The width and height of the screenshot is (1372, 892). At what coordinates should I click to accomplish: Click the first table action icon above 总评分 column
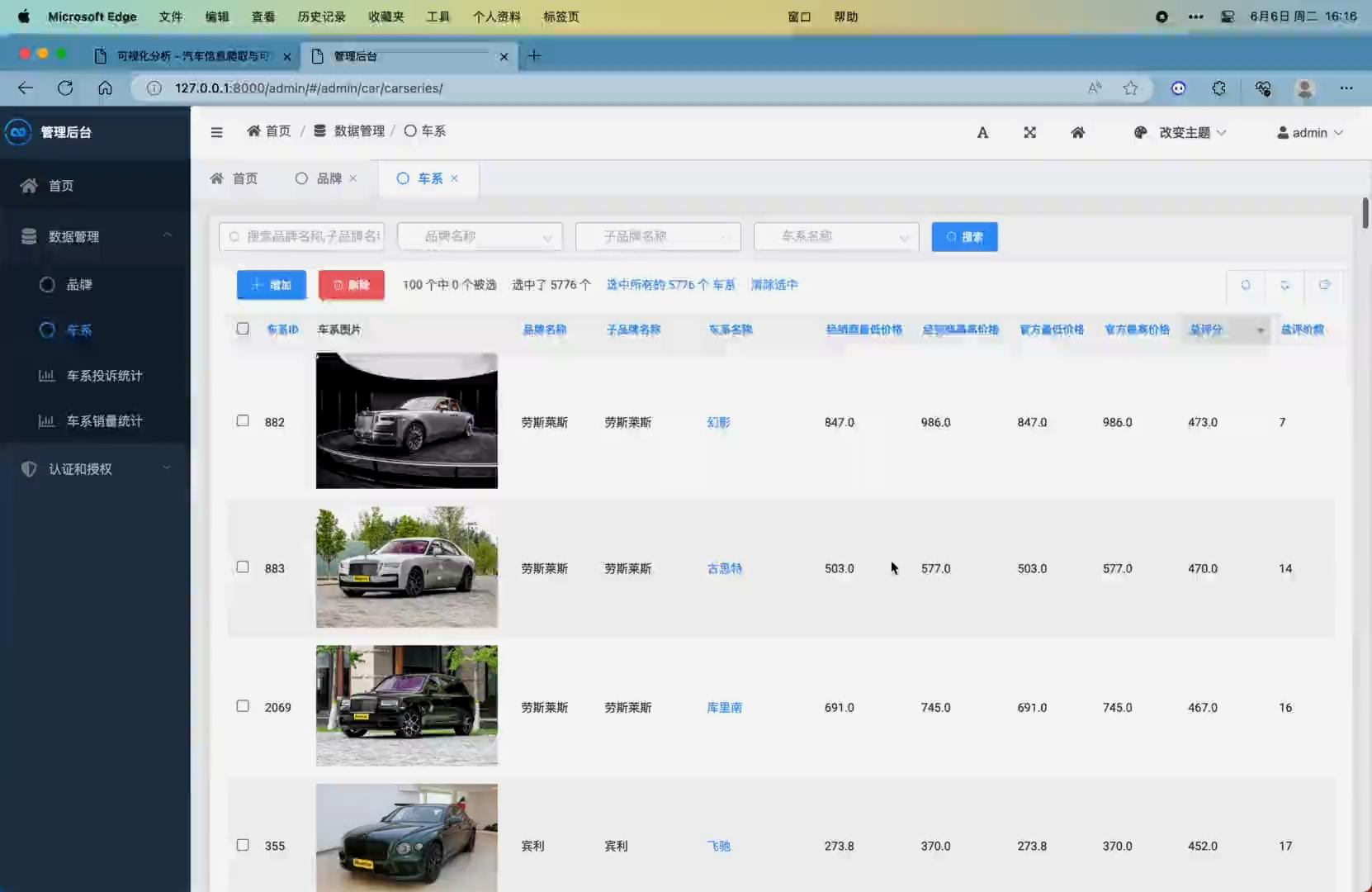pyautogui.click(x=1246, y=285)
